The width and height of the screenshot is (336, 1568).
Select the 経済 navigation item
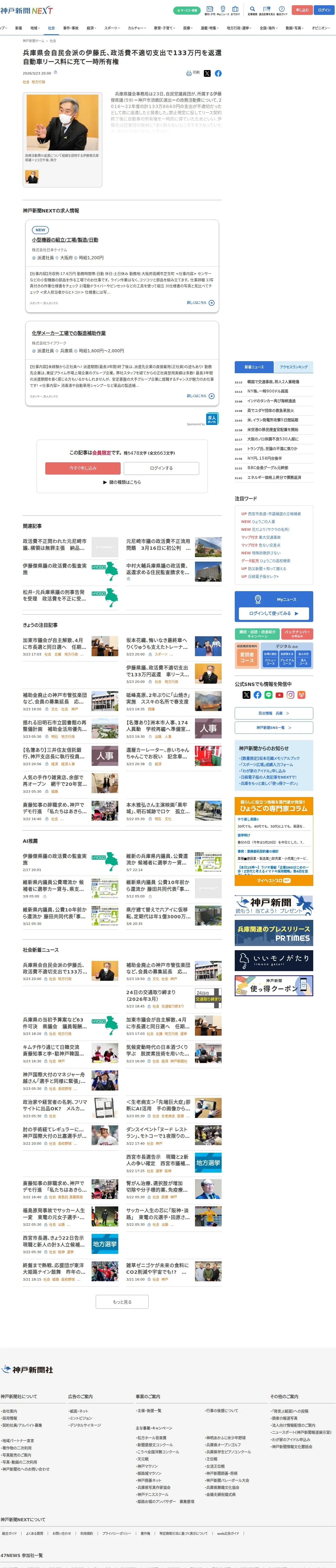point(92,28)
